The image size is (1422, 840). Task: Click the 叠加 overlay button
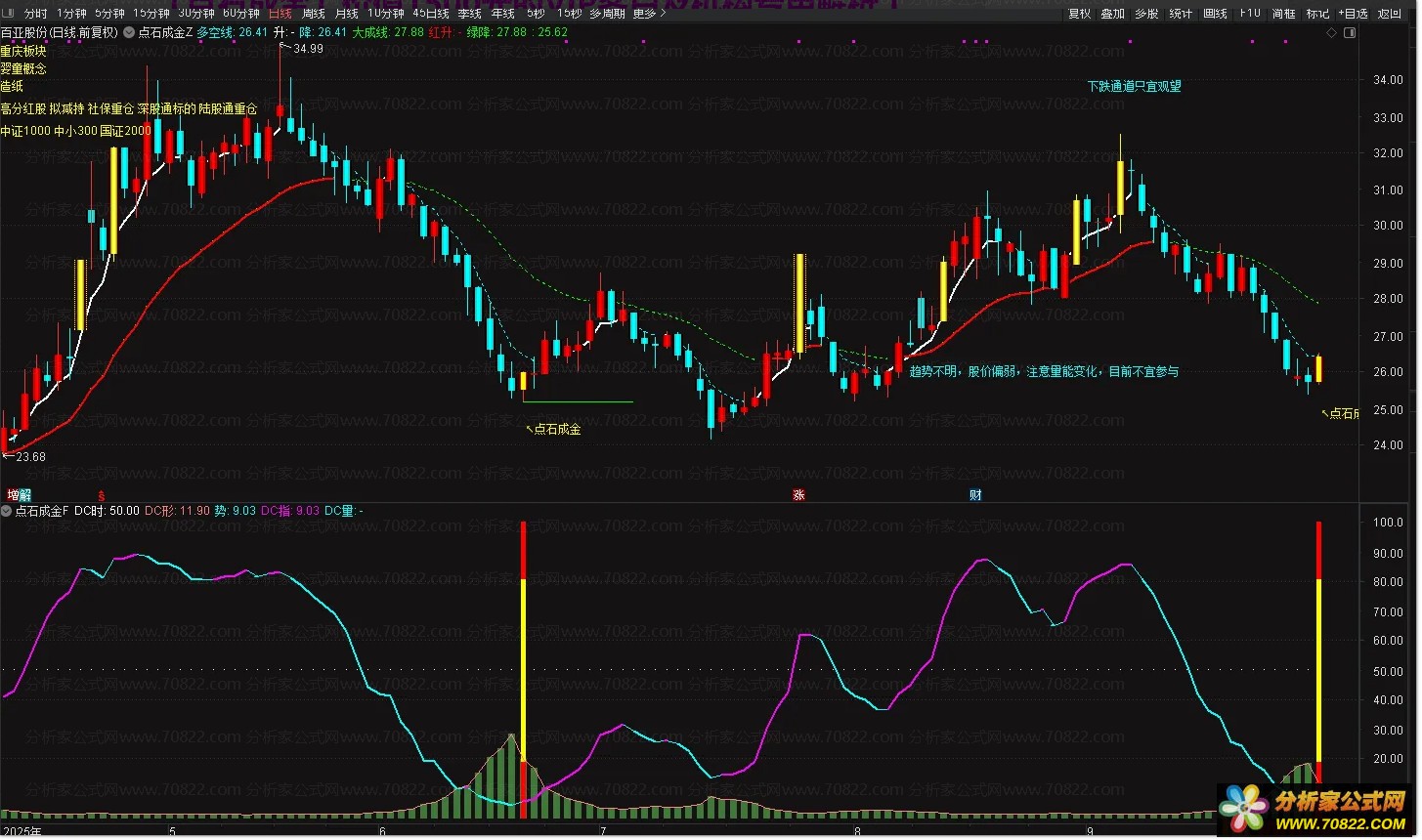1113,14
